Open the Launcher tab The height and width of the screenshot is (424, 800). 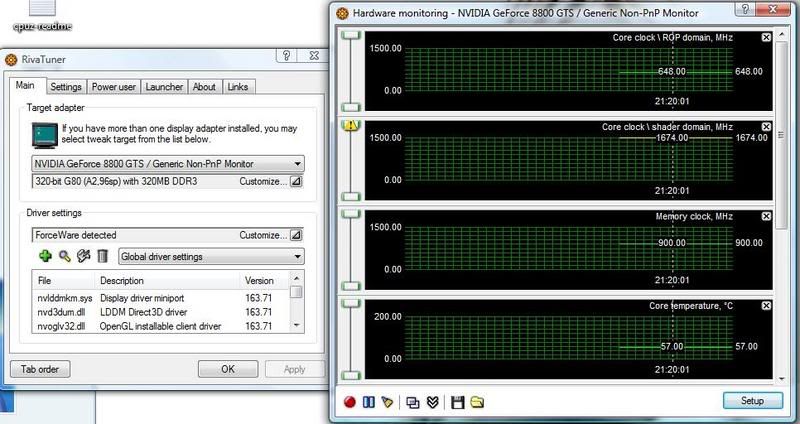164,87
